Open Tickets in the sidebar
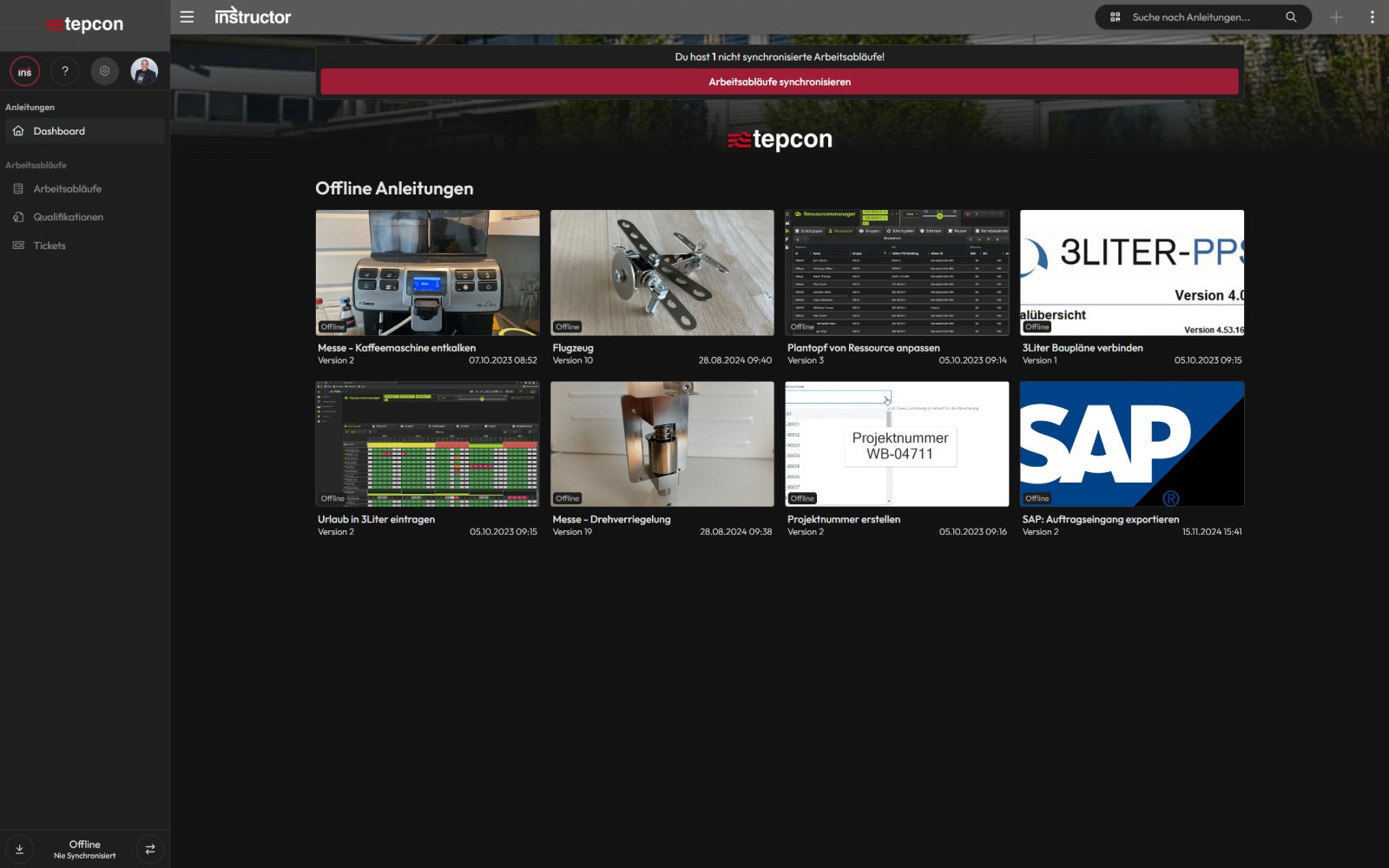The height and width of the screenshot is (868, 1389). coord(49,246)
